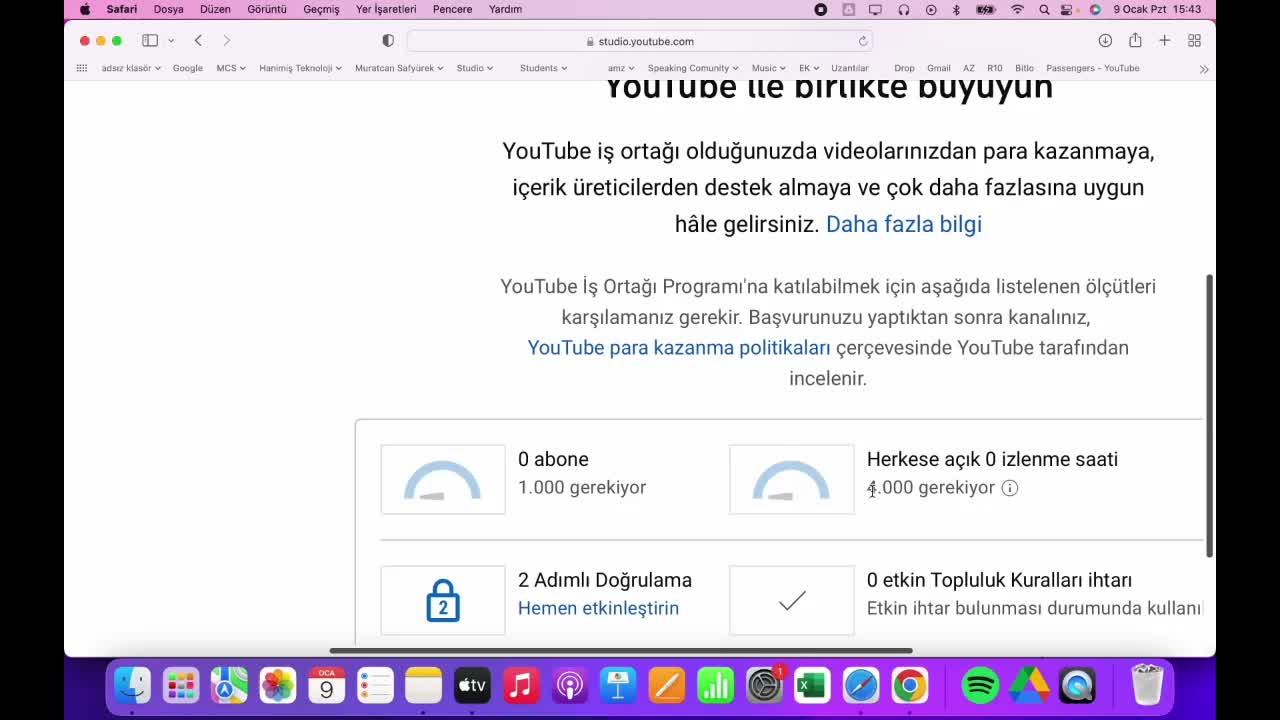The height and width of the screenshot is (720, 1280).
Task: Open Control Center in menu bar
Action: [1069, 9]
